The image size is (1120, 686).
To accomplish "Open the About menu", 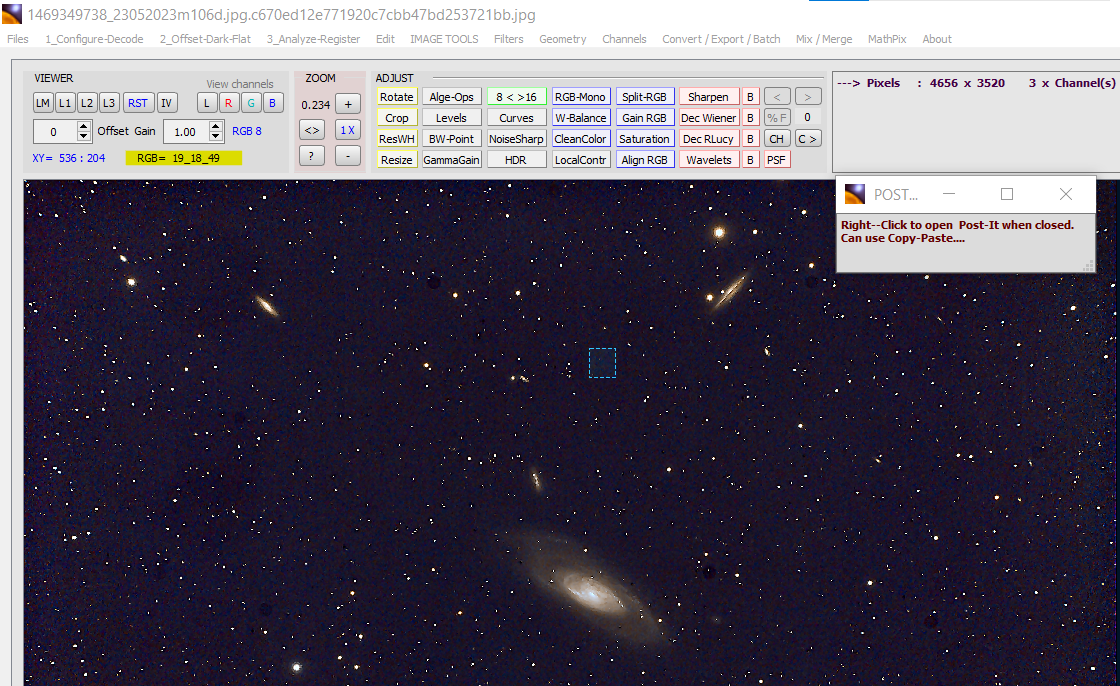I will click(937, 39).
